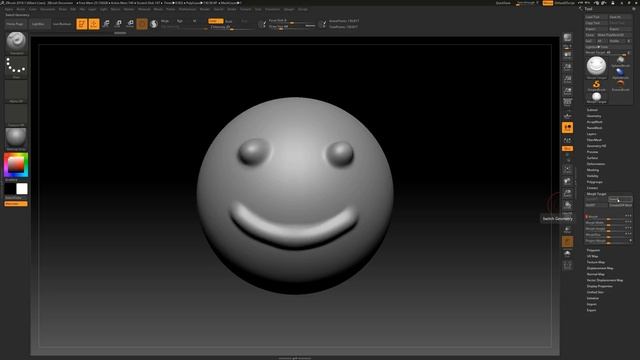This screenshot has width=640, height=360.
Task: Open the Texture Off slot
Action: click(x=16, y=115)
